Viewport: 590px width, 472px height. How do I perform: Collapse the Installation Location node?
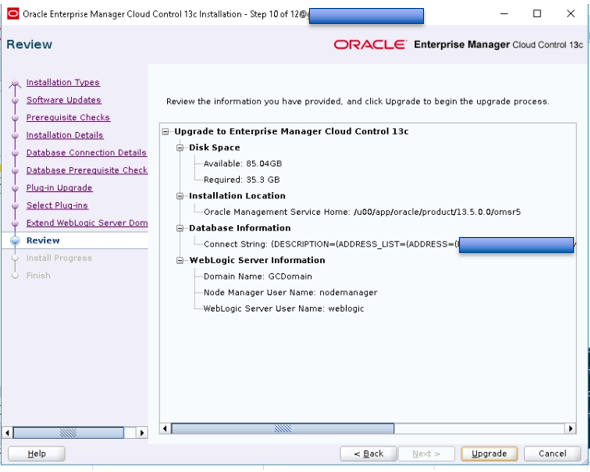(180, 196)
